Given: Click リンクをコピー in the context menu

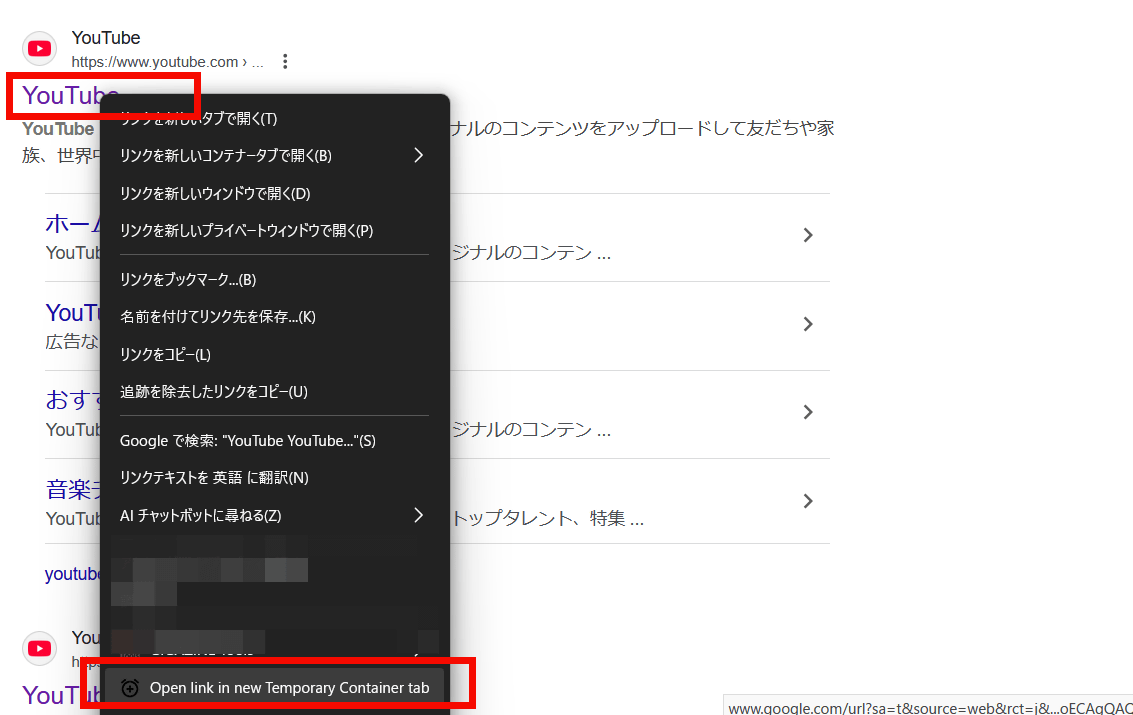Looking at the screenshot, I should tap(165, 354).
